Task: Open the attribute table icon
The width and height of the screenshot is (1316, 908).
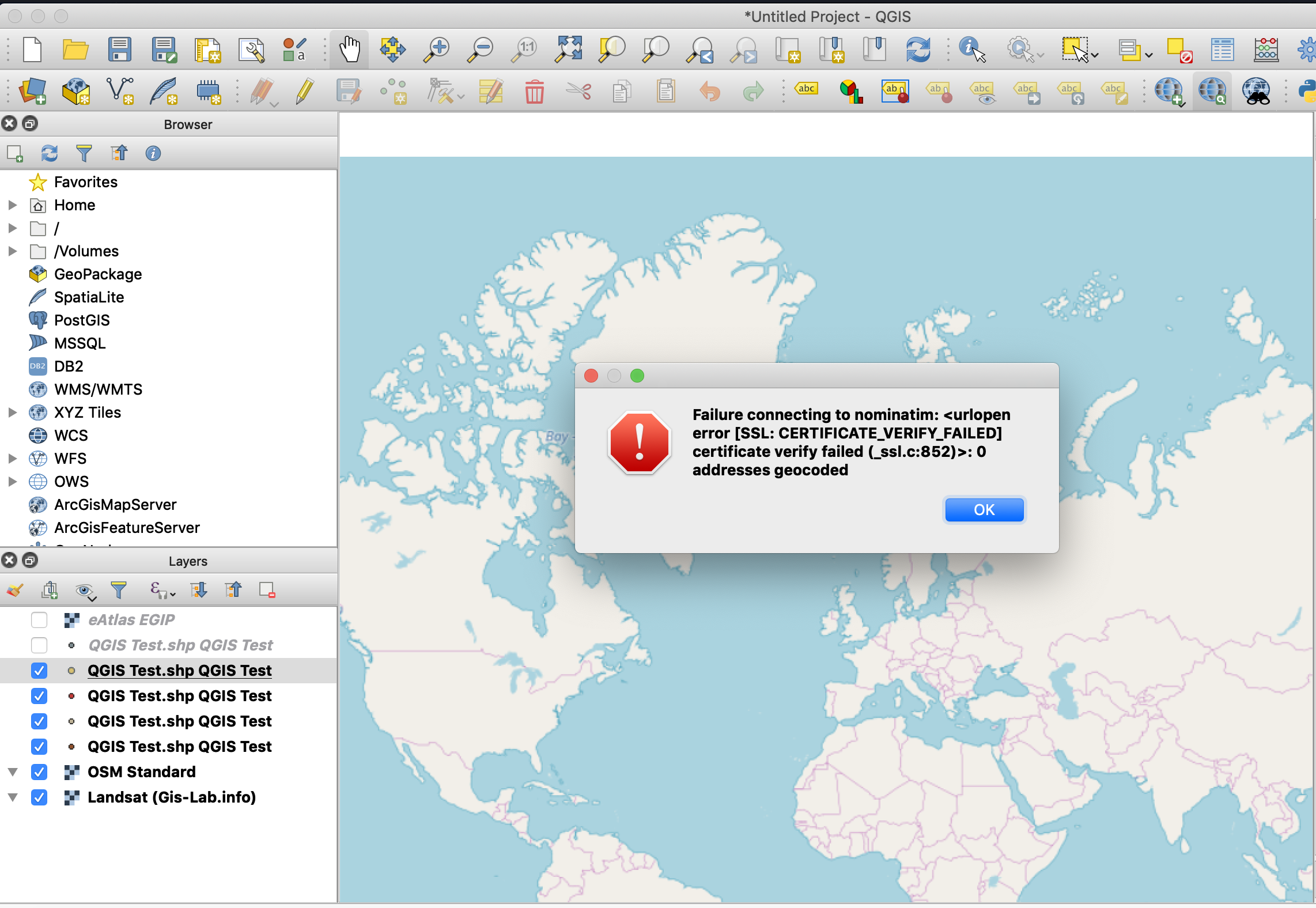Action: click(1222, 50)
